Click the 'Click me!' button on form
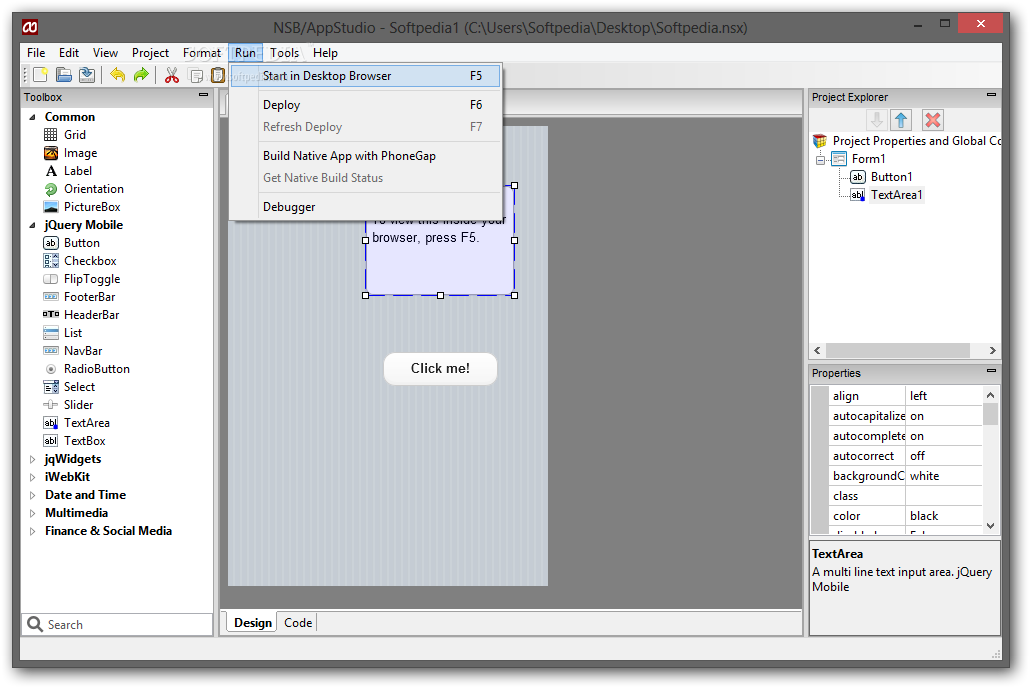The image size is (1030, 688). (x=440, y=369)
